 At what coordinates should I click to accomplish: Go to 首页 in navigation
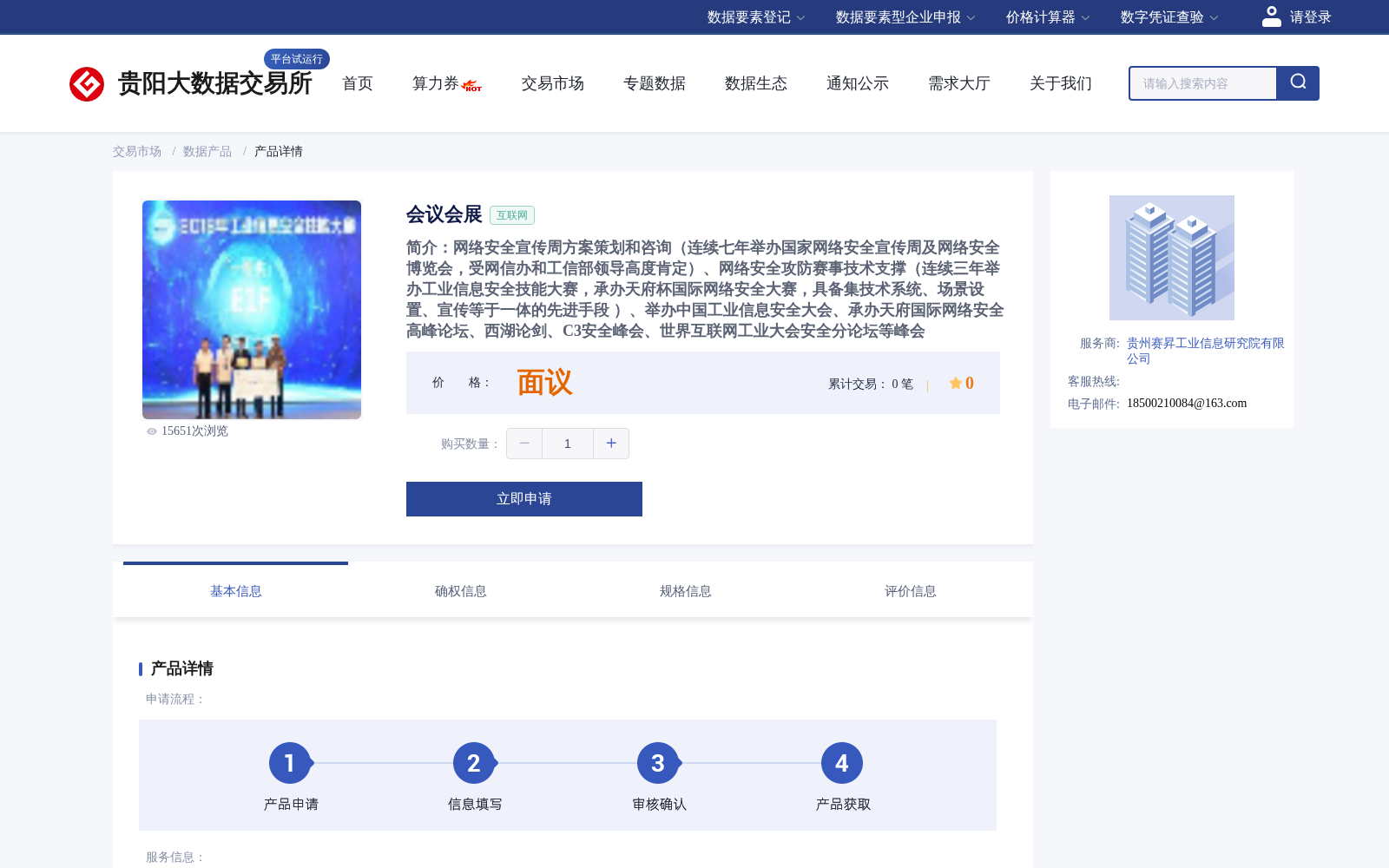[x=358, y=83]
